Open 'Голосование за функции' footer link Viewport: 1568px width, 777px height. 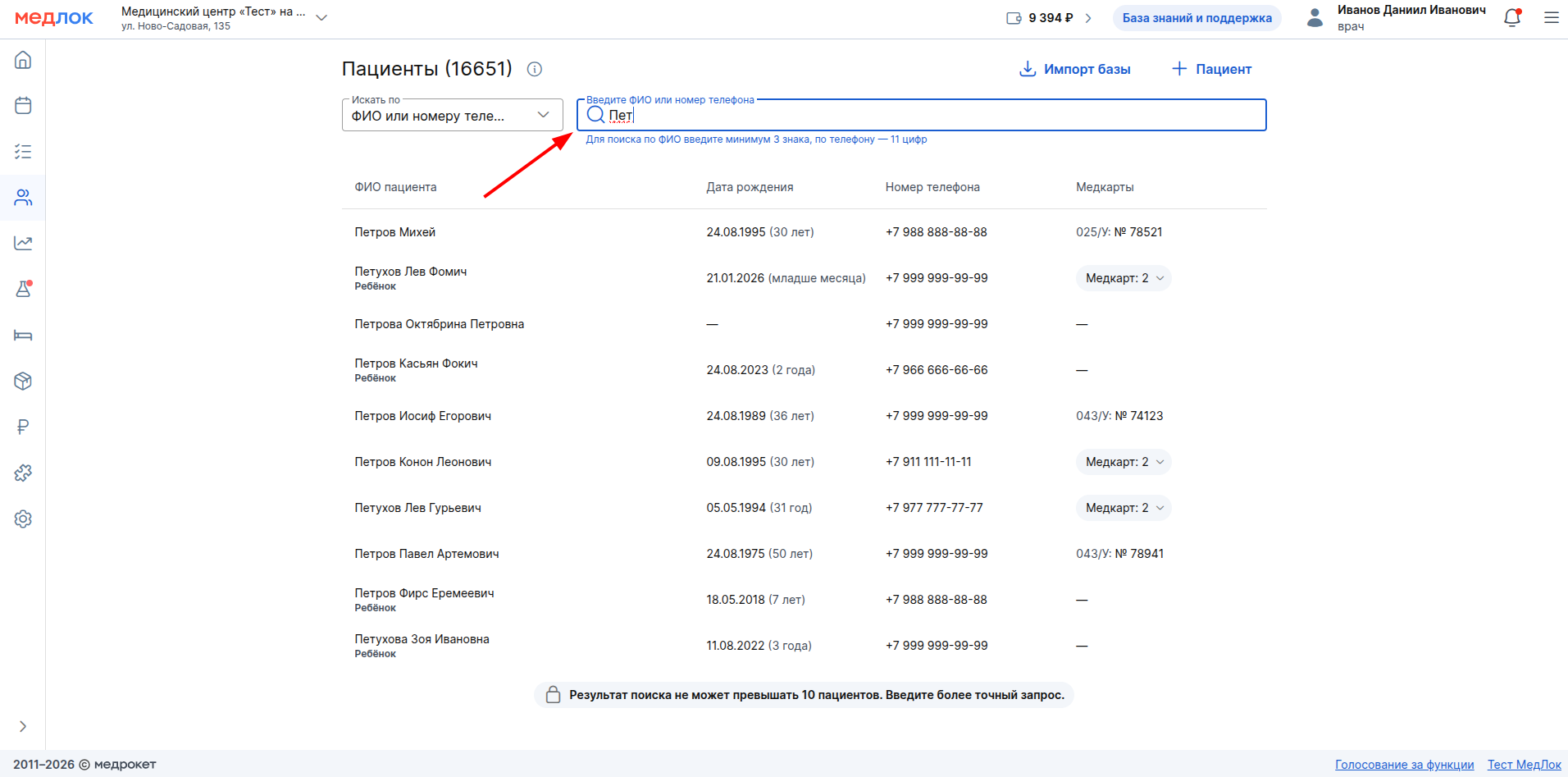click(x=1404, y=765)
